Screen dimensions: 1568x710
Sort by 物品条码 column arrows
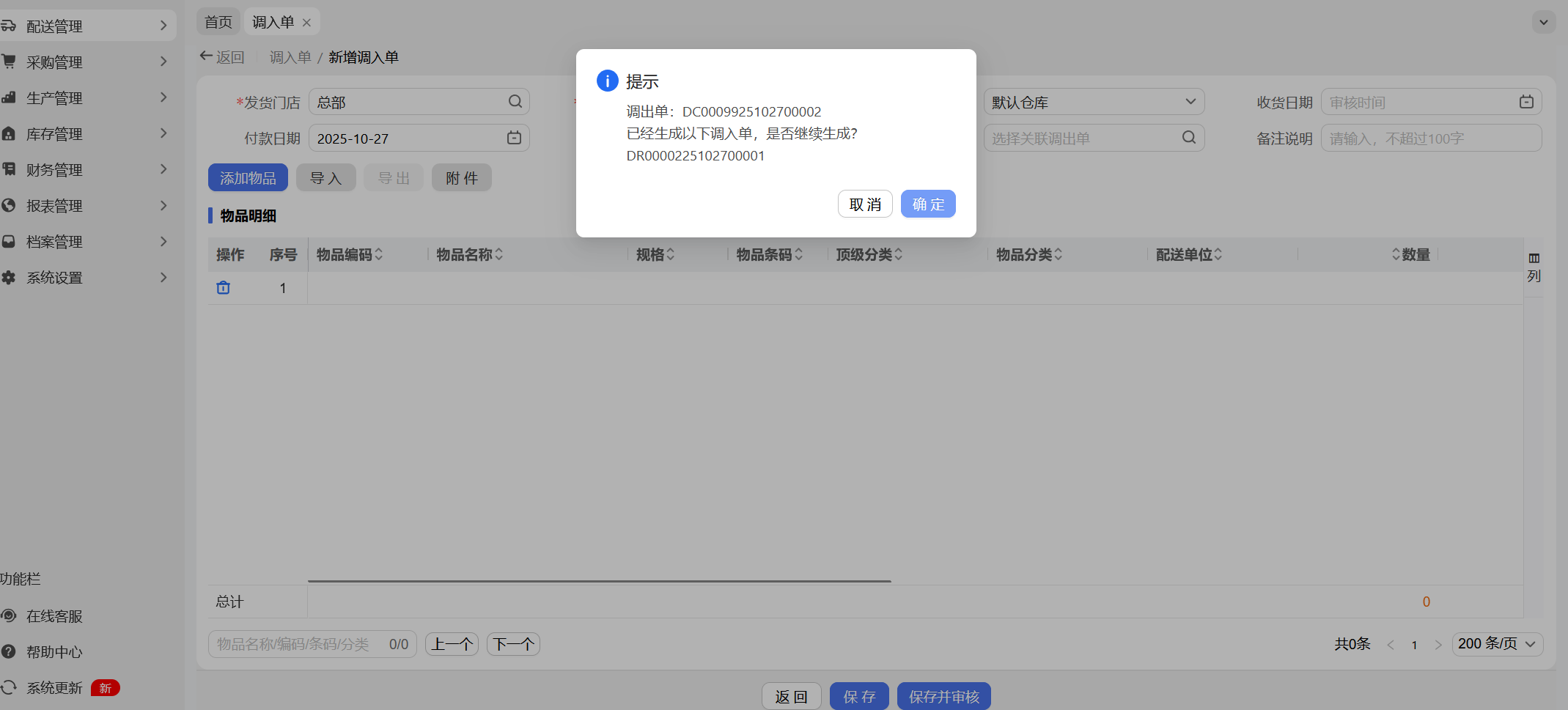click(x=799, y=254)
